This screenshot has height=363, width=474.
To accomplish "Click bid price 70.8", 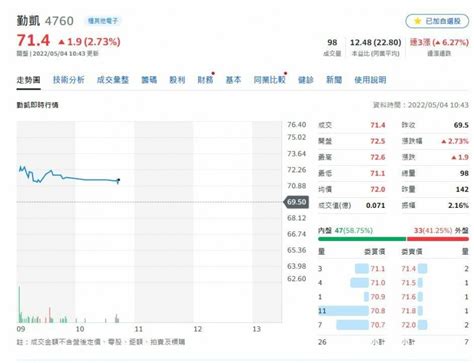I will pos(378,311).
